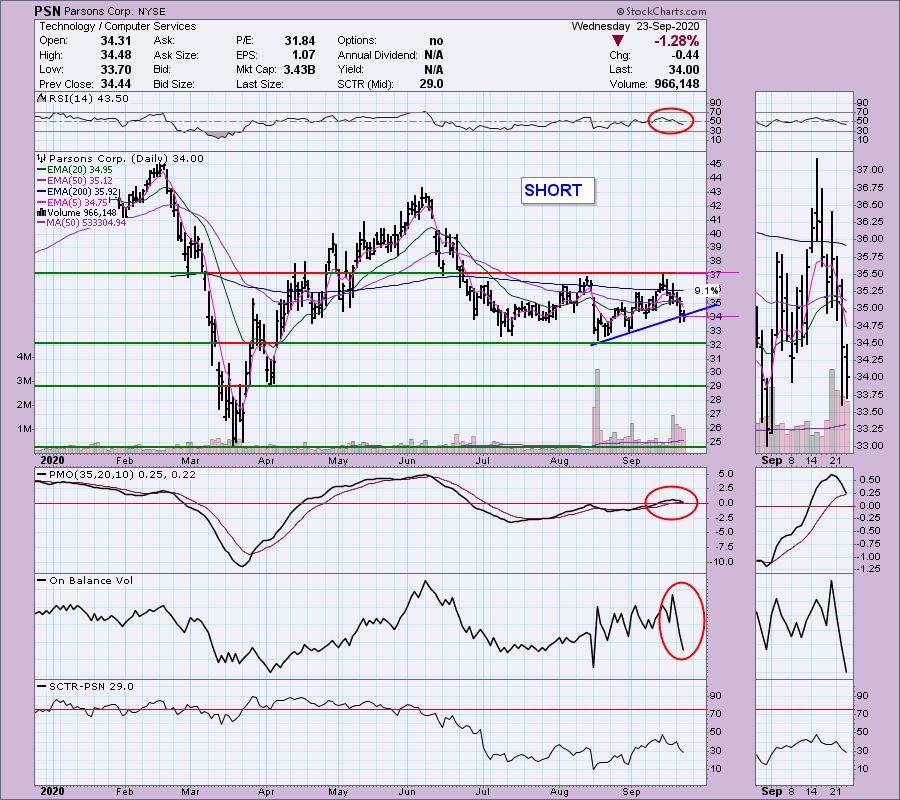Click the EMA(5) 34.75 legend entry
The height and width of the screenshot is (800, 900).
[77, 202]
